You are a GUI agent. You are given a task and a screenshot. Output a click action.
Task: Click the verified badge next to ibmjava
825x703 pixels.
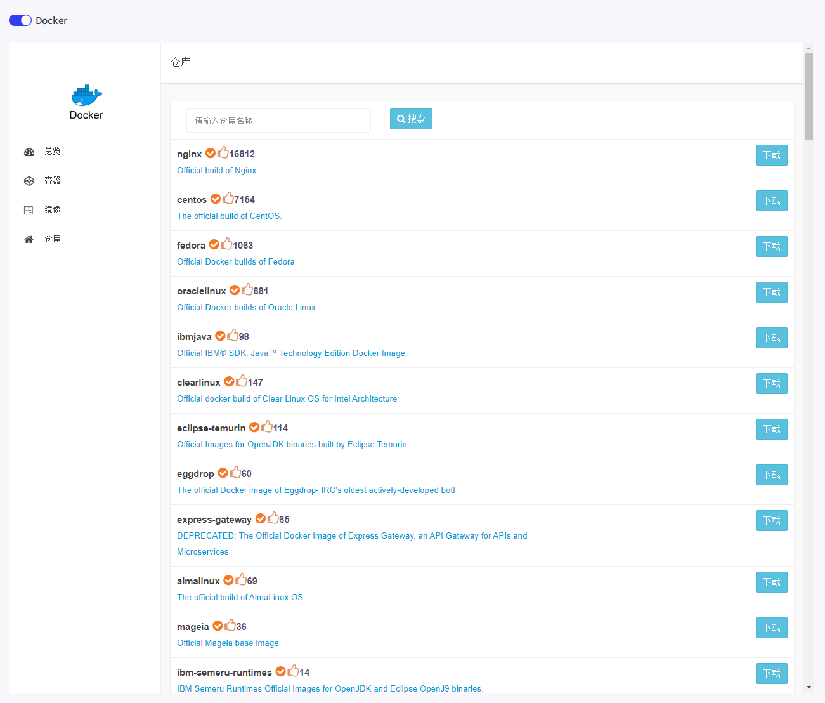[x=220, y=336]
